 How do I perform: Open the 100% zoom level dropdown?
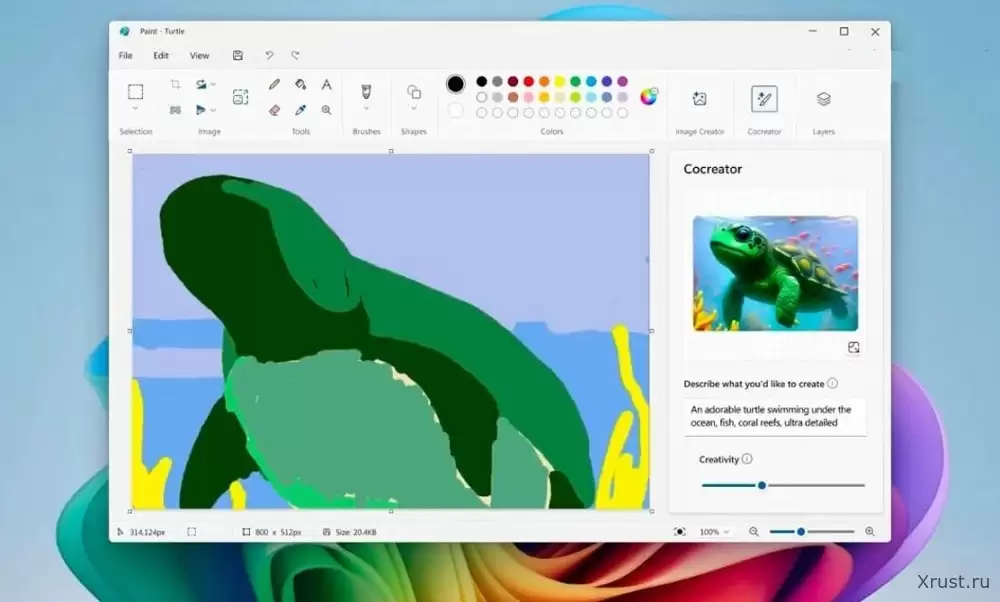[x=714, y=532]
